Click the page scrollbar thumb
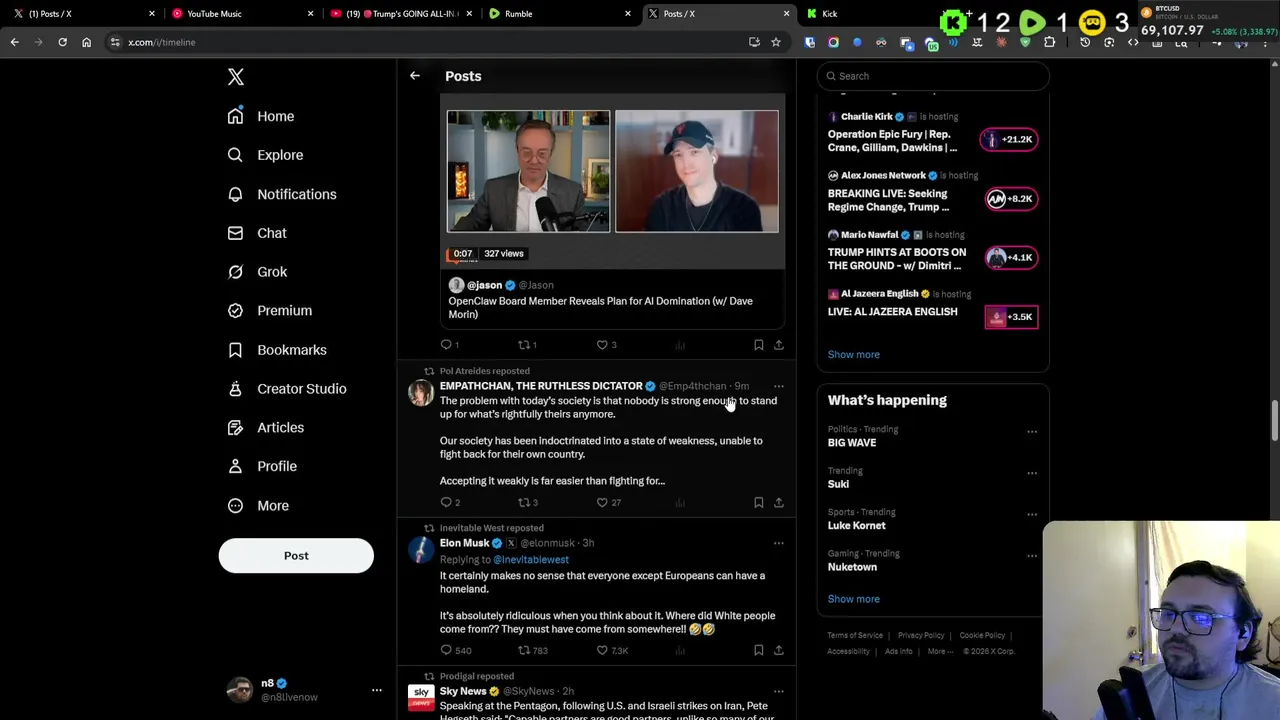This screenshot has width=1280, height=720. (x=1275, y=420)
